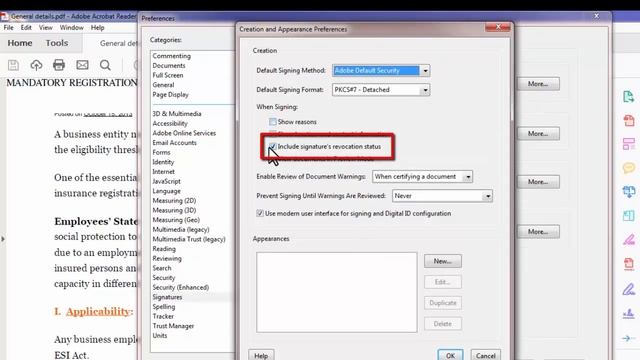Image resolution: width=640 pixels, height=360 pixels.
Task: Open the File menu
Action: click(9, 27)
